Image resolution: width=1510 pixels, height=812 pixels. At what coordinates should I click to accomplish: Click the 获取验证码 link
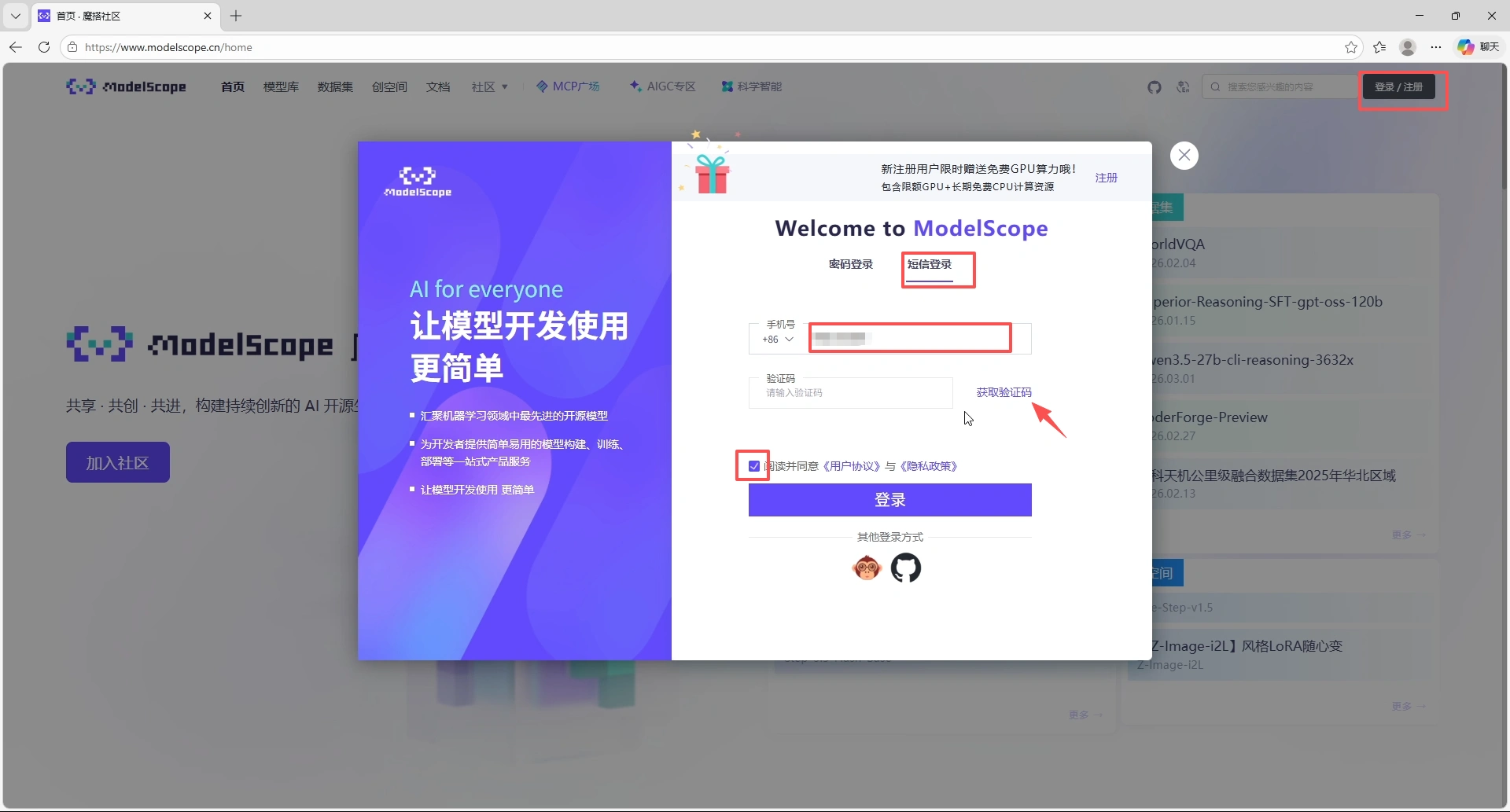1004,392
